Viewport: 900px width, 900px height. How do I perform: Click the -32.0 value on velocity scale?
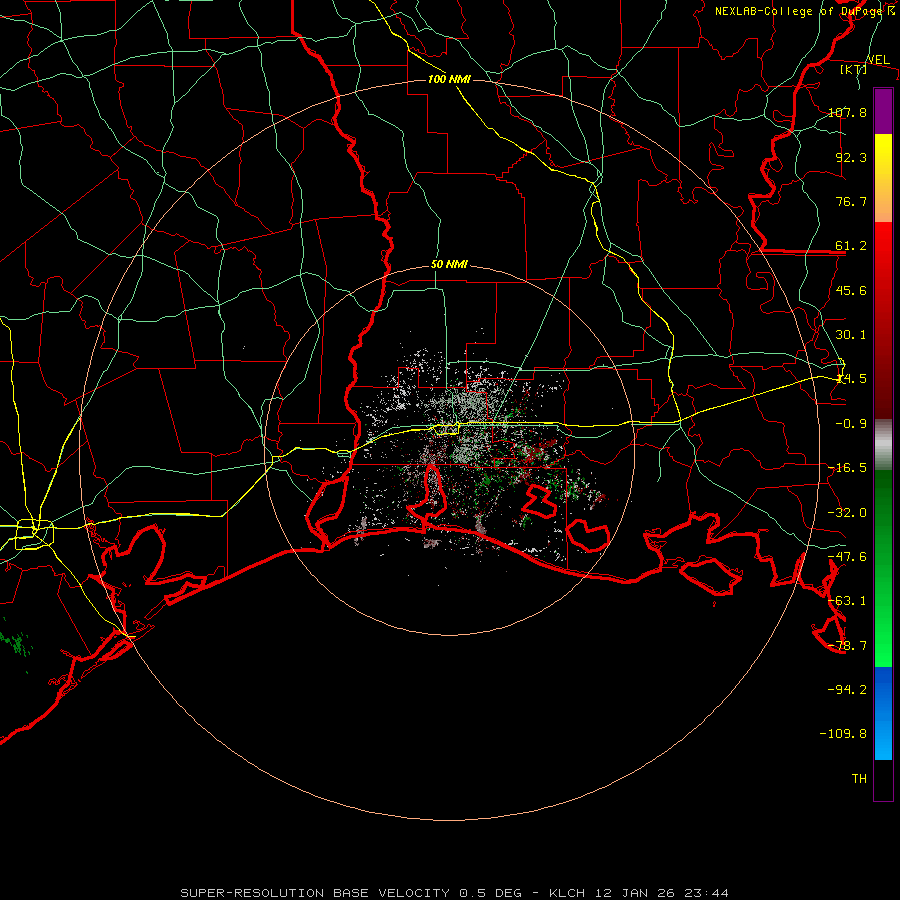pos(847,513)
